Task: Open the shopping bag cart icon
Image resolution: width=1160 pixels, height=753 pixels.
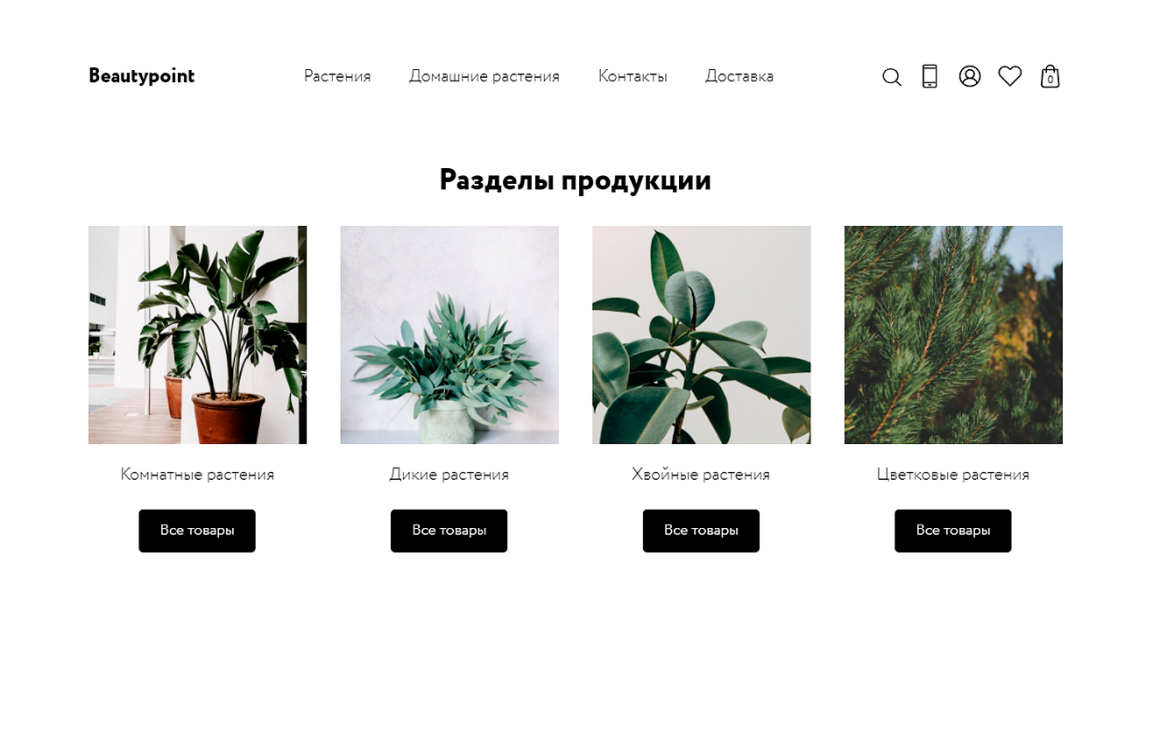Action: click(1050, 76)
